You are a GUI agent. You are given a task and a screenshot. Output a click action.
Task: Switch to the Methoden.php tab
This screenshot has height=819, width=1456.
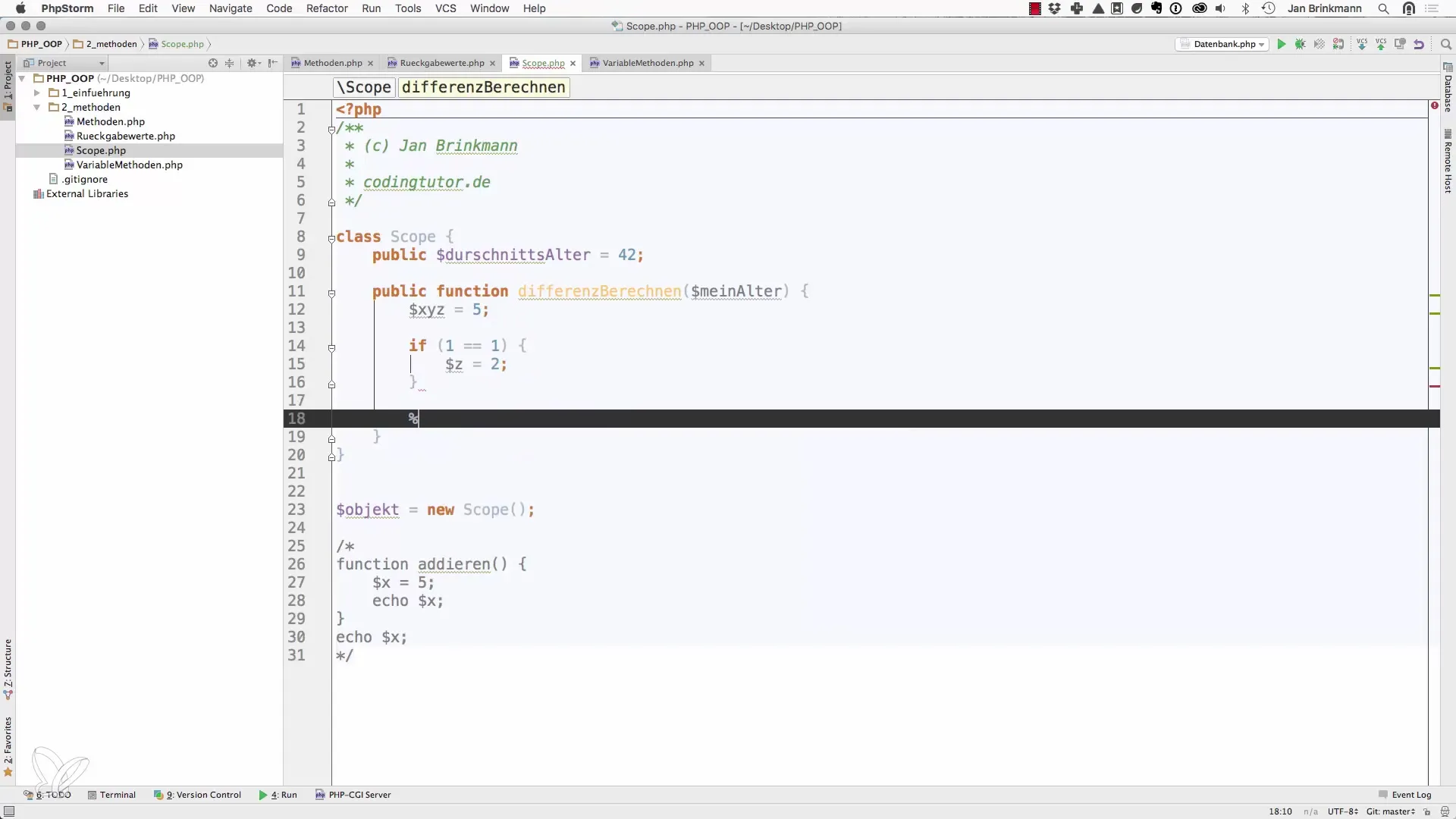tap(332, 63)
